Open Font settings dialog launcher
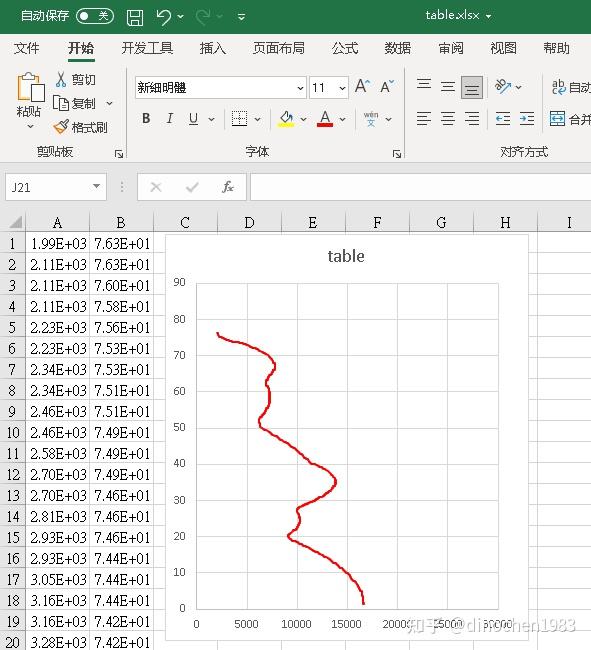 tap(397, 154)
